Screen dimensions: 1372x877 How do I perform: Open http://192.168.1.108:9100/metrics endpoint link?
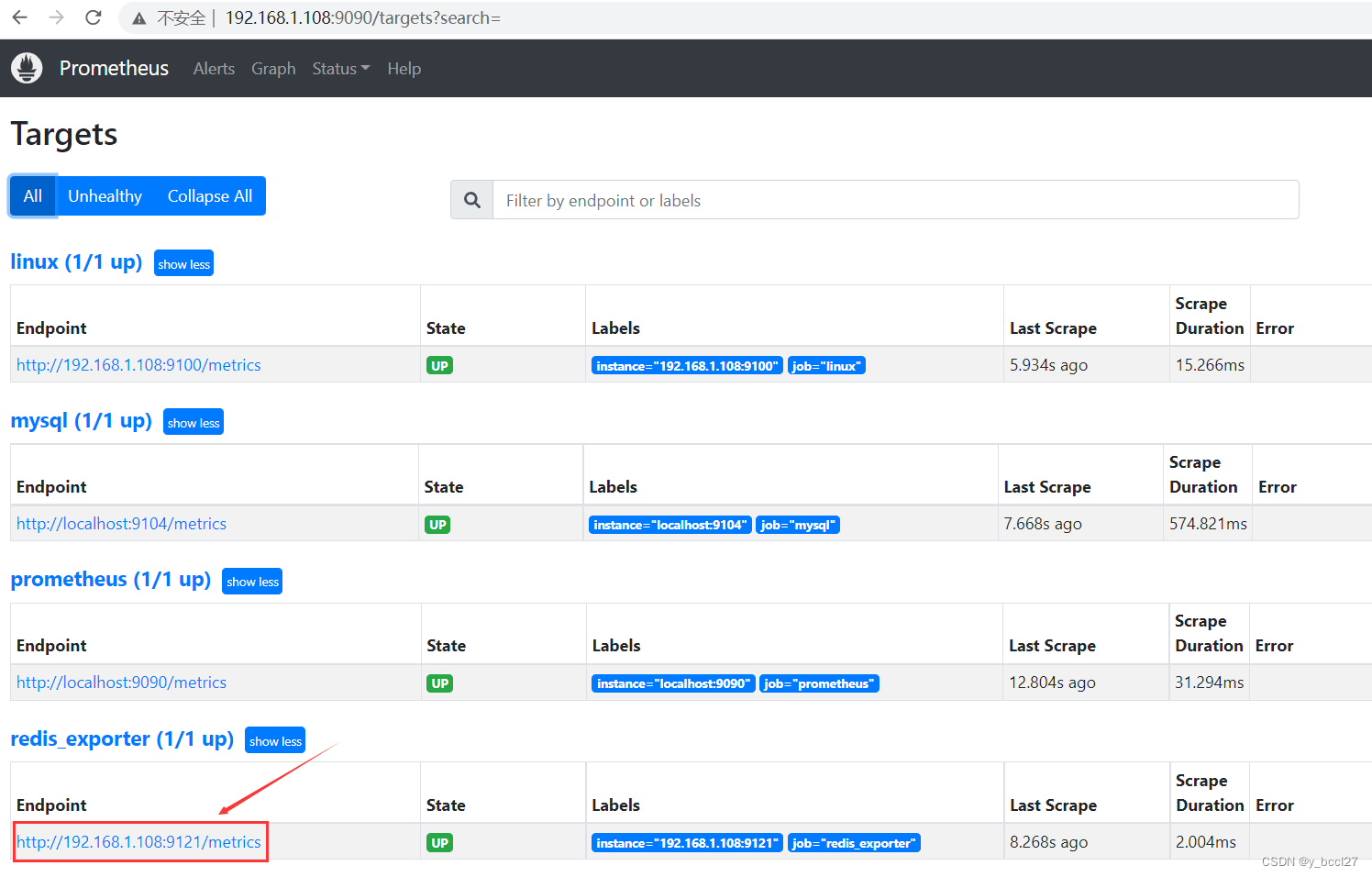(138, 365)
